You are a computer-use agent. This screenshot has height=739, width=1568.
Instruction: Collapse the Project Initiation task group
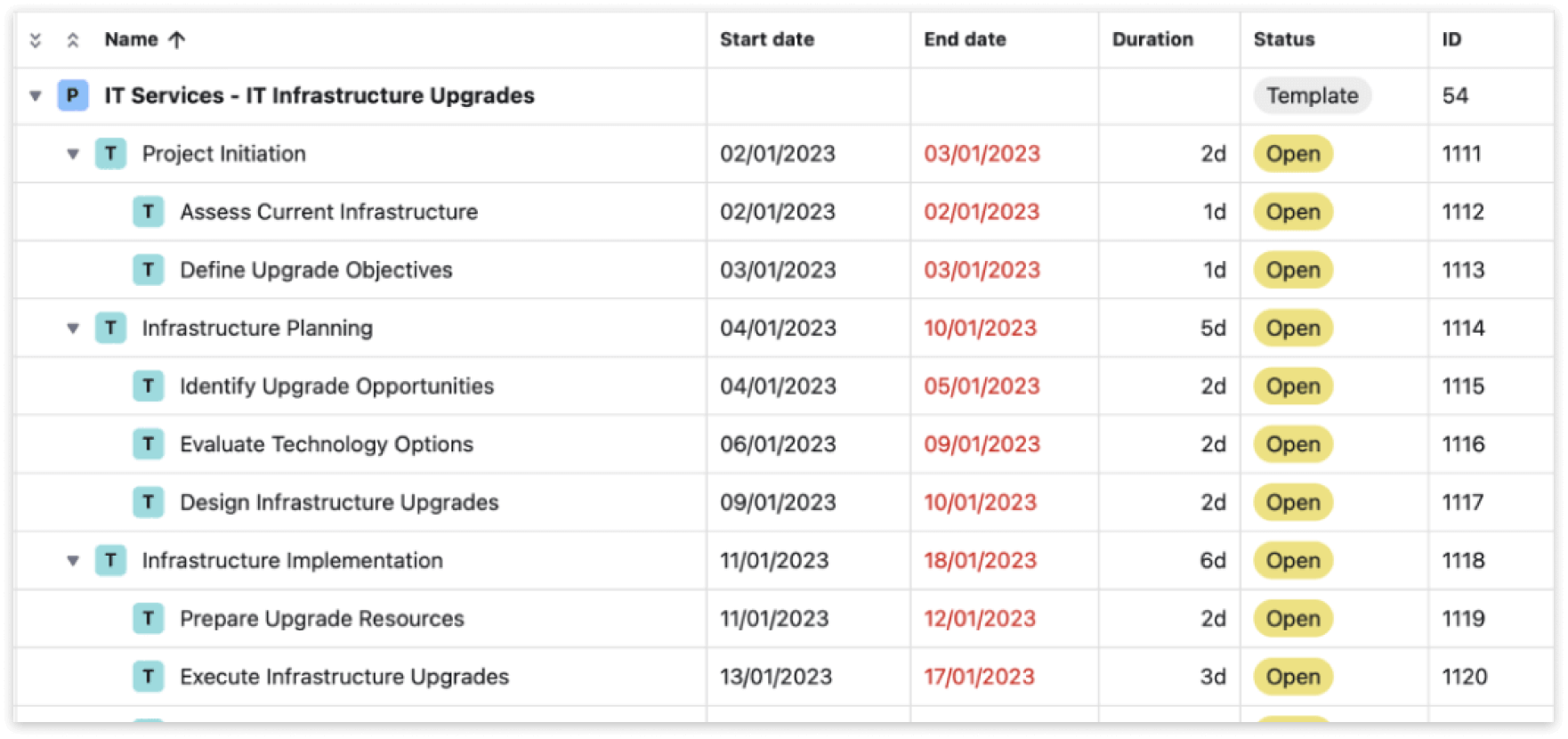pyautogui.click(x=72, y=153)
